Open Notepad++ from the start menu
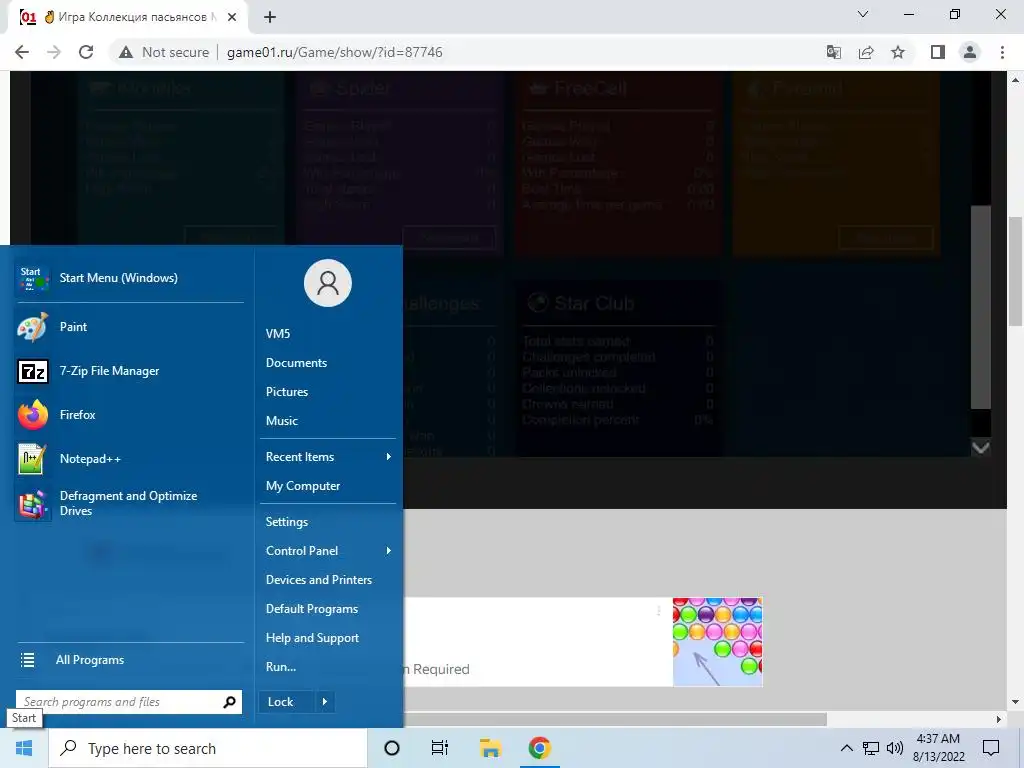Viewport: 1024px width, 768px height. 129,458
